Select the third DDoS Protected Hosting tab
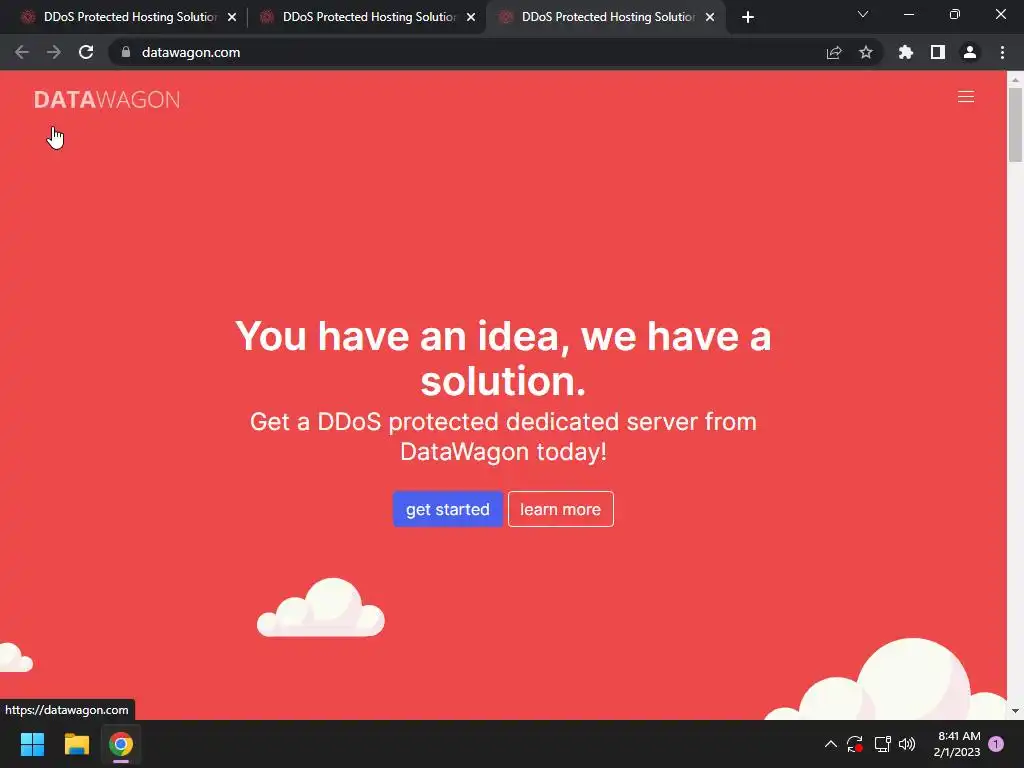The height and width of the screenshot is (768, 1024). click(607, 17)
